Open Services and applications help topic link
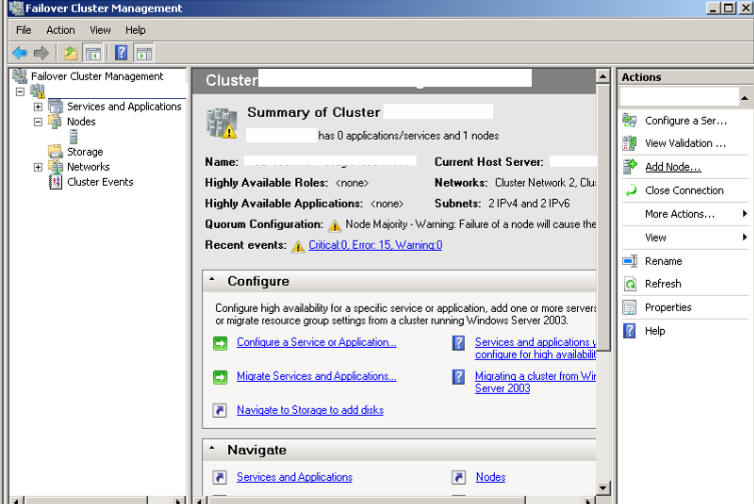This screenshot has width=754, height=504. (x=535, y=348)
